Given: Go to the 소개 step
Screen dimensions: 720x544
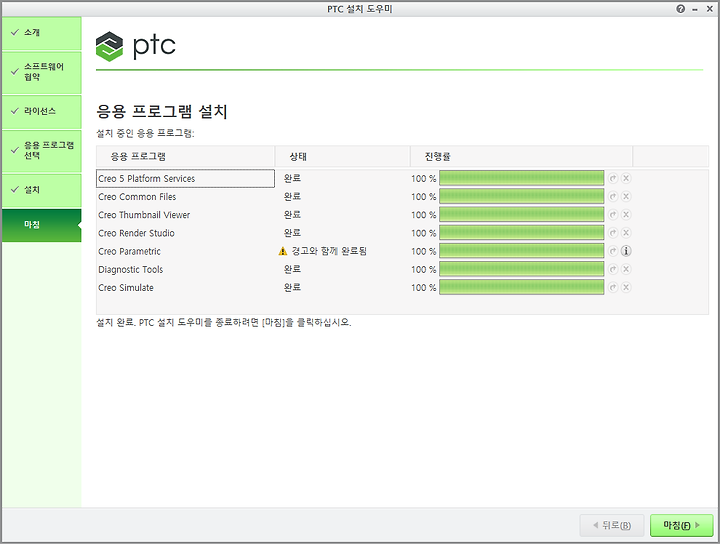Looking at the screenshot, I should point(41,33).
